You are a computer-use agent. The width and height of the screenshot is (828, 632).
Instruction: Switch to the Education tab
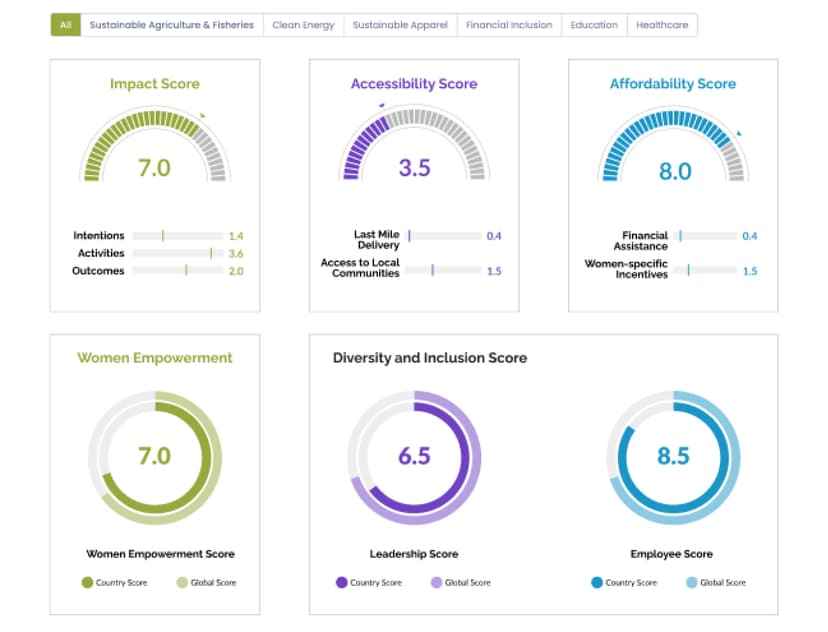pyautogui.click(x=594, y=25)
